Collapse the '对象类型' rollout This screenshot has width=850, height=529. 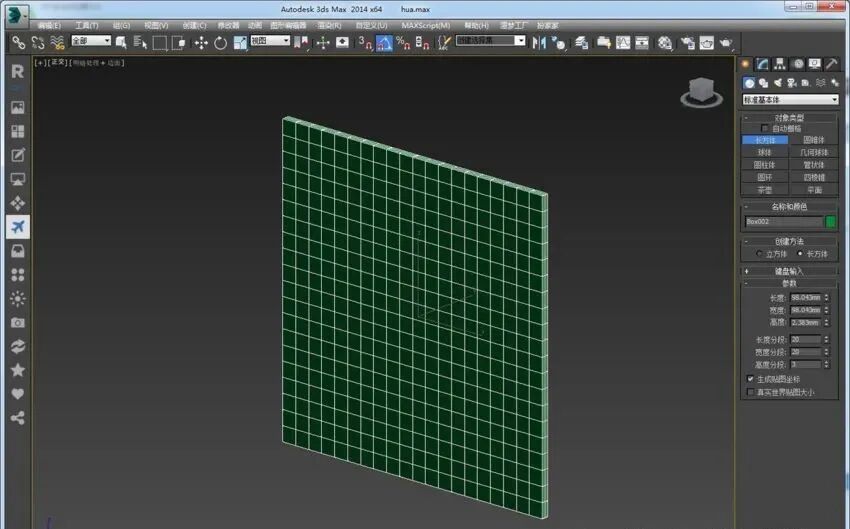789,118
